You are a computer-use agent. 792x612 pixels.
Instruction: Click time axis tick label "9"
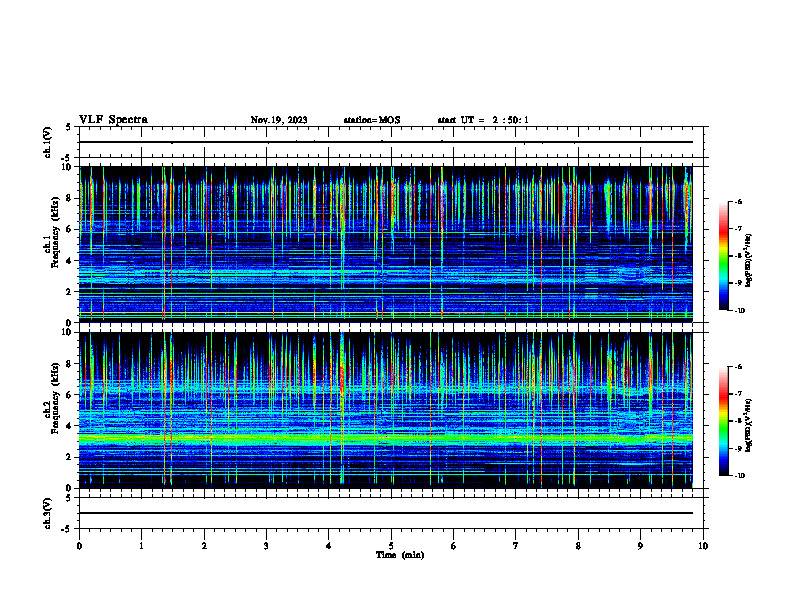[640, 546]
